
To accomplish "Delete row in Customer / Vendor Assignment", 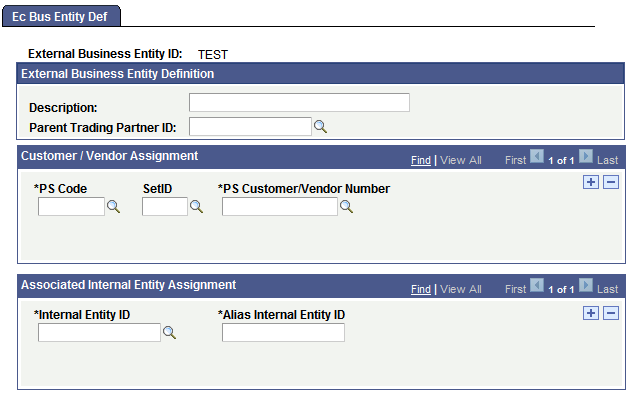I will 611,182.
